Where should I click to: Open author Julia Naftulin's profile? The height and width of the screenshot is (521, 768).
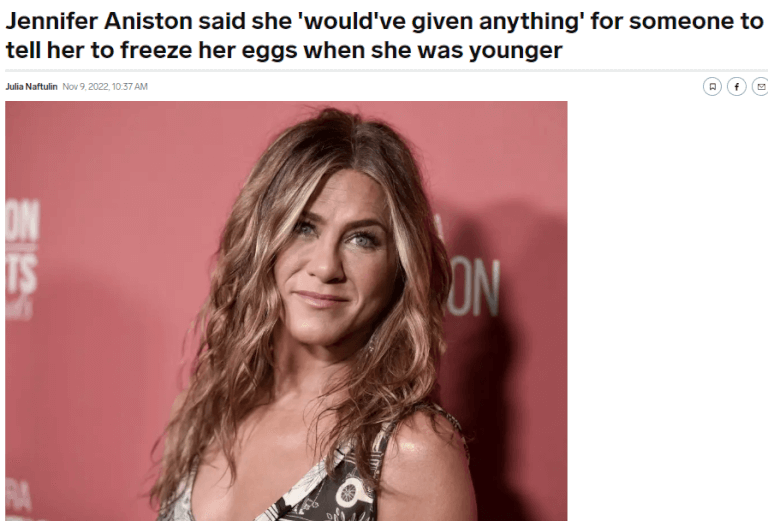[x=31, y=87]
